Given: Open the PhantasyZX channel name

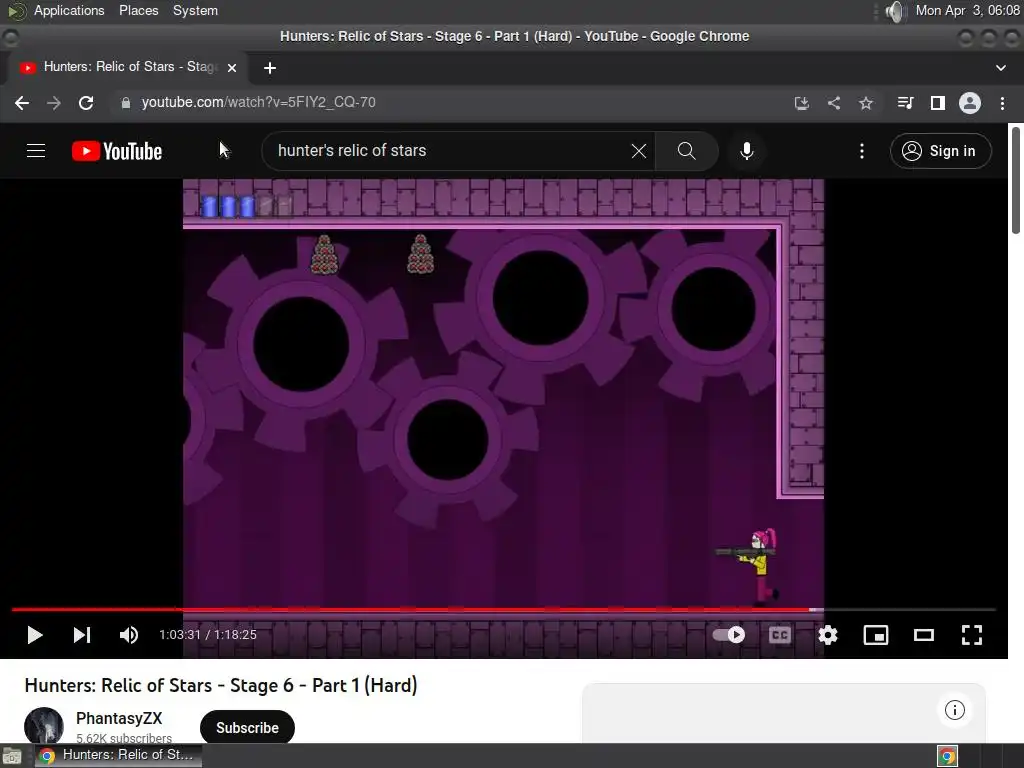Looking at the screenshot, I should point(119,718).
